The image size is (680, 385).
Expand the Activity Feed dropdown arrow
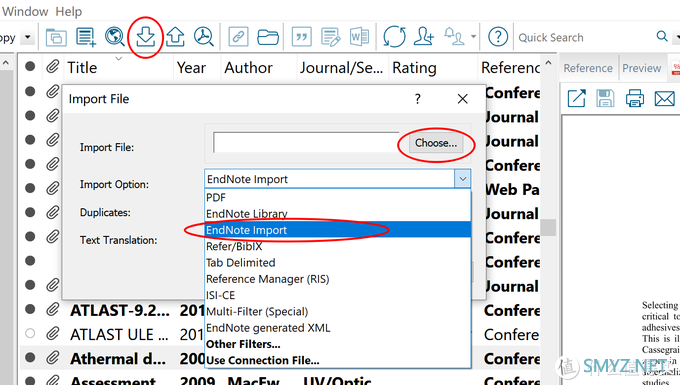(x=474, y=37)
